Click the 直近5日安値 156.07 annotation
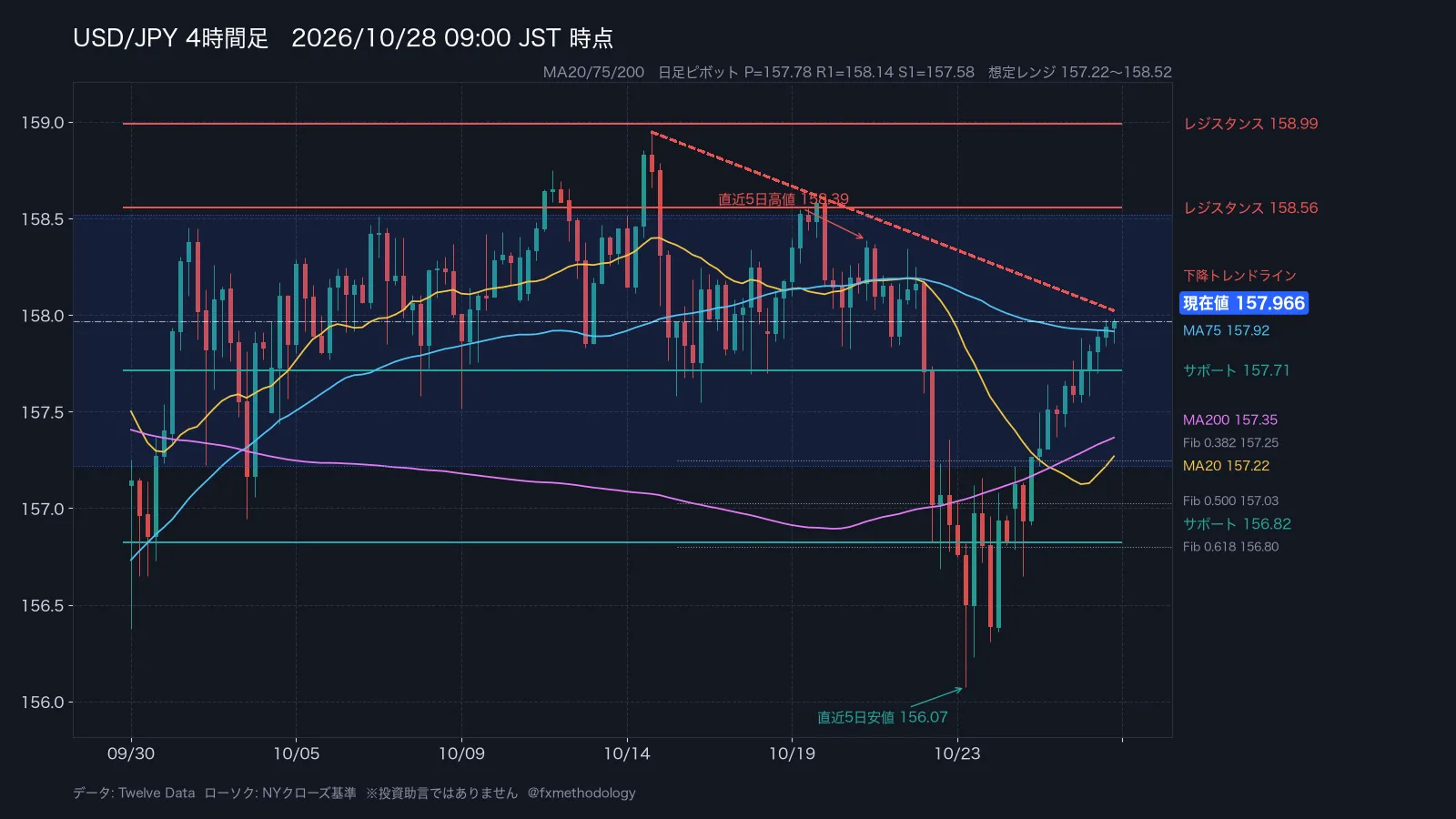Viewport: 1456px width, 819px height. (x=882, y=717)
